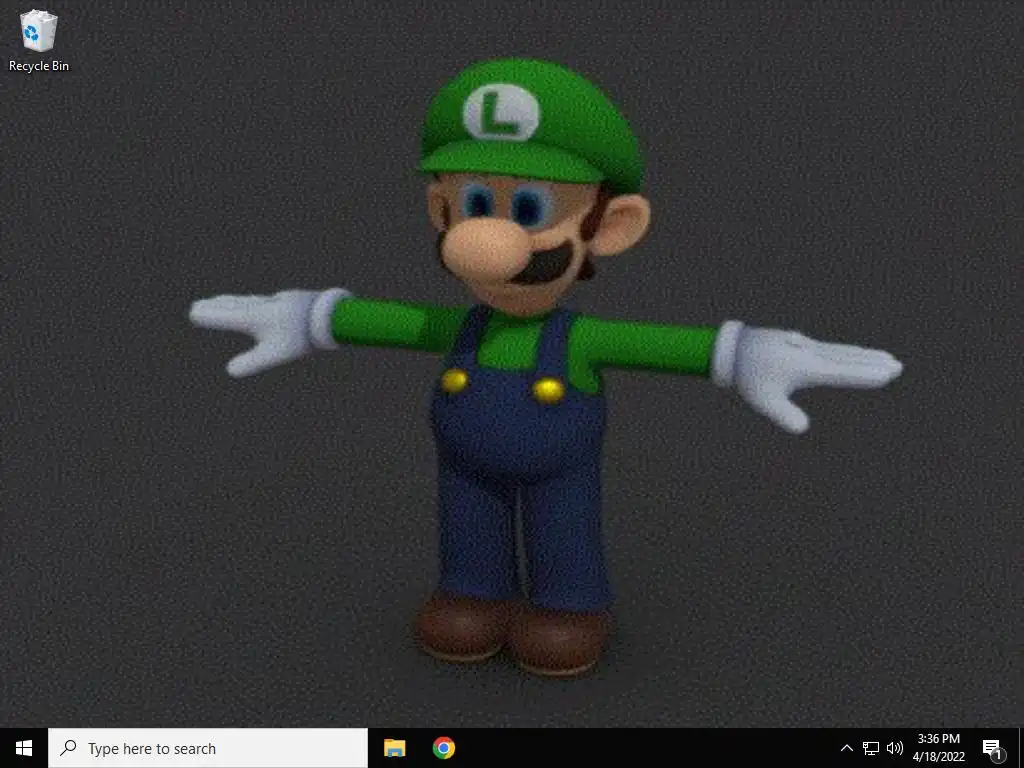Open File Explorer from the taskbar
The image size is (1024, 768).
pos(394,748)
